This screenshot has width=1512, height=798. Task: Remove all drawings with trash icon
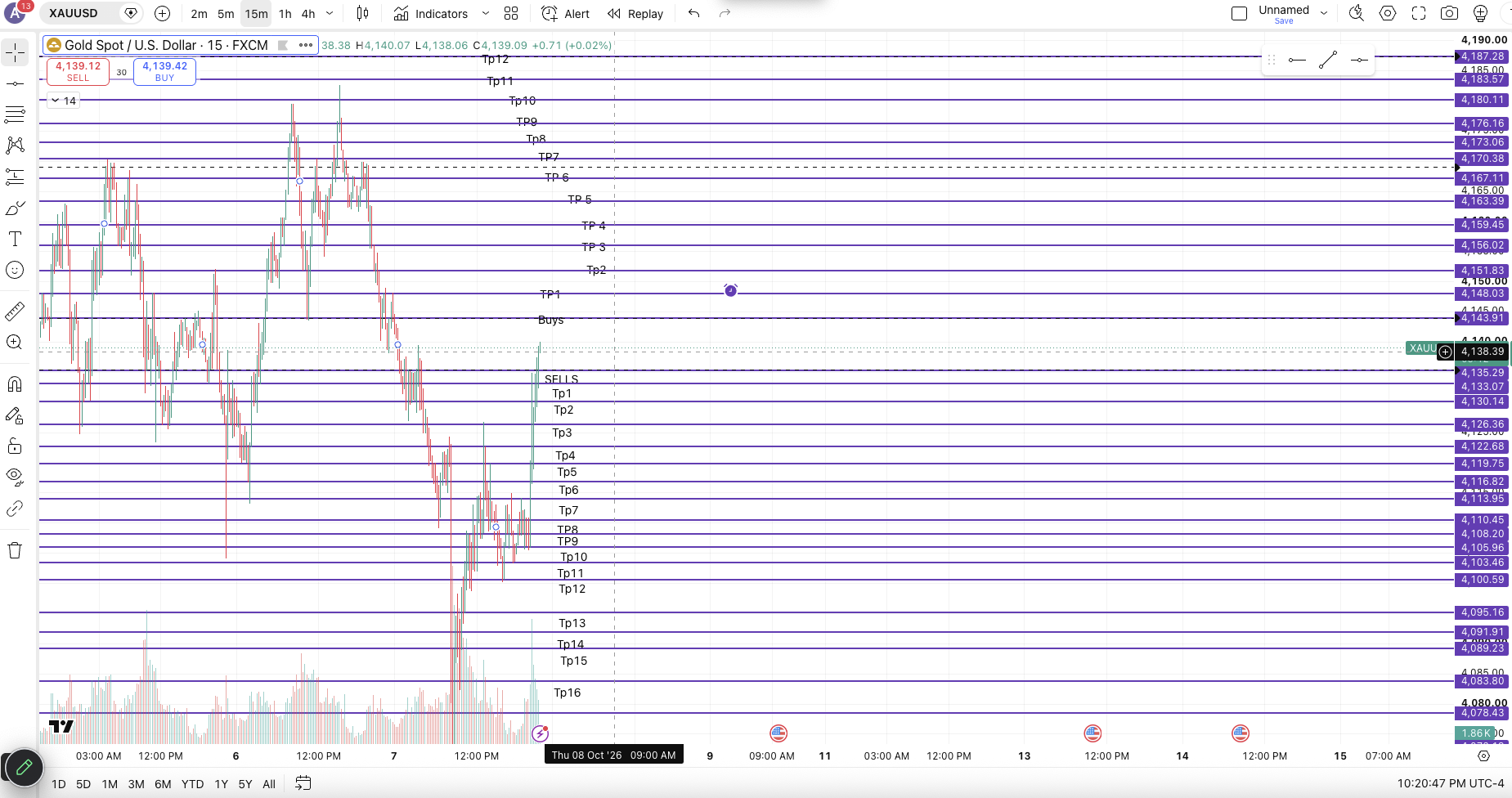[15, 550]
